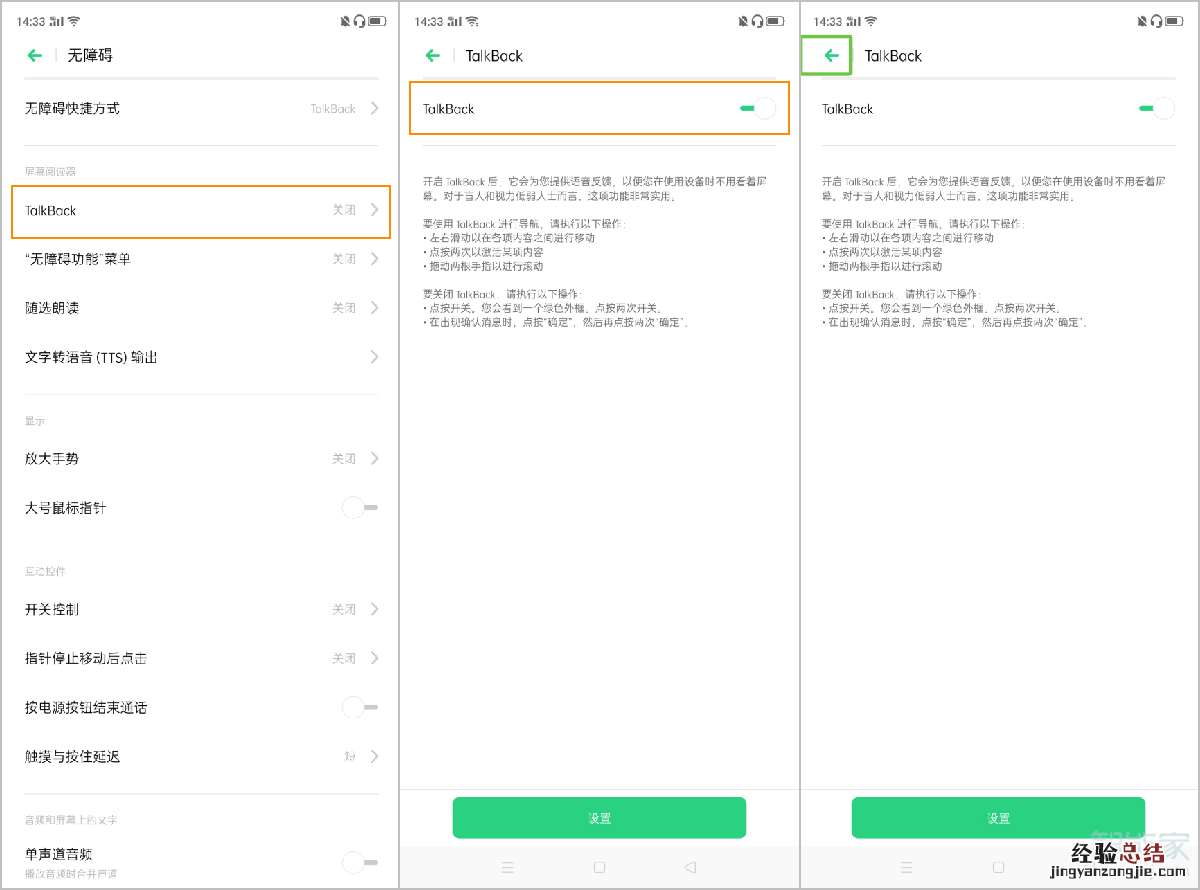Screen dimensions: 1200x890
Task: Turn off the TalkBack switch on the right screen
Action: (1157, 108)
